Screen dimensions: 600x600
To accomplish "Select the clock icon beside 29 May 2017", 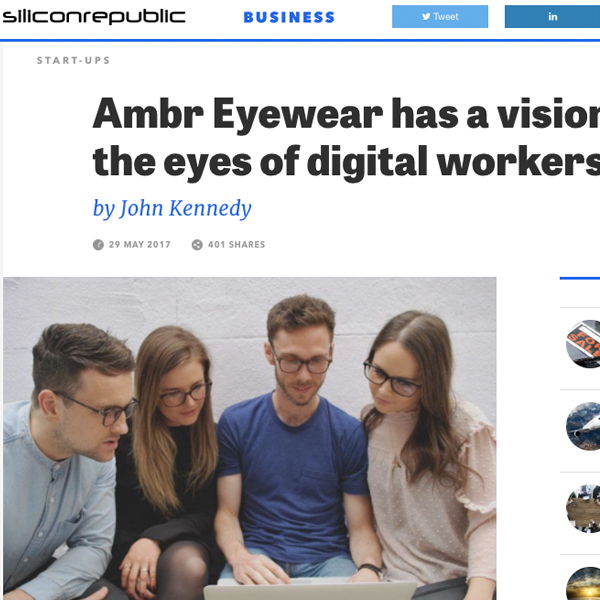I will tap(98, 245).
